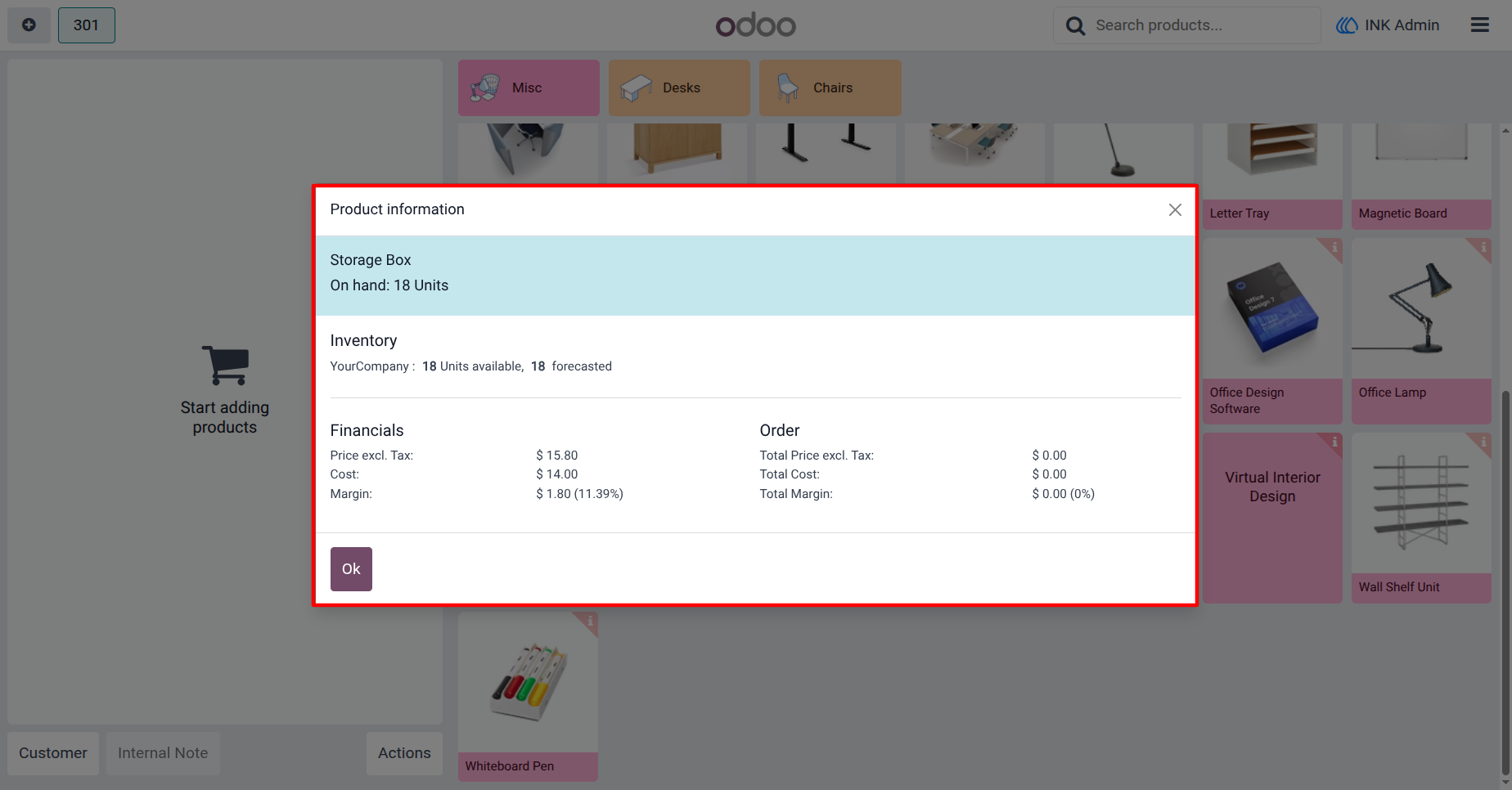
Task: Click the Total Price excl. Tax label
Action: pyautogui.click(x=817, y=456)
